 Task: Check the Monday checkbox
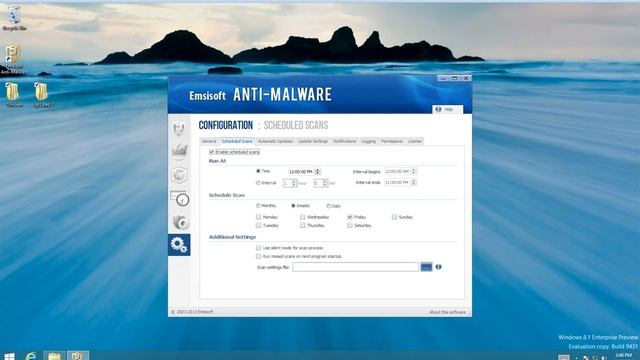(258, 217)
